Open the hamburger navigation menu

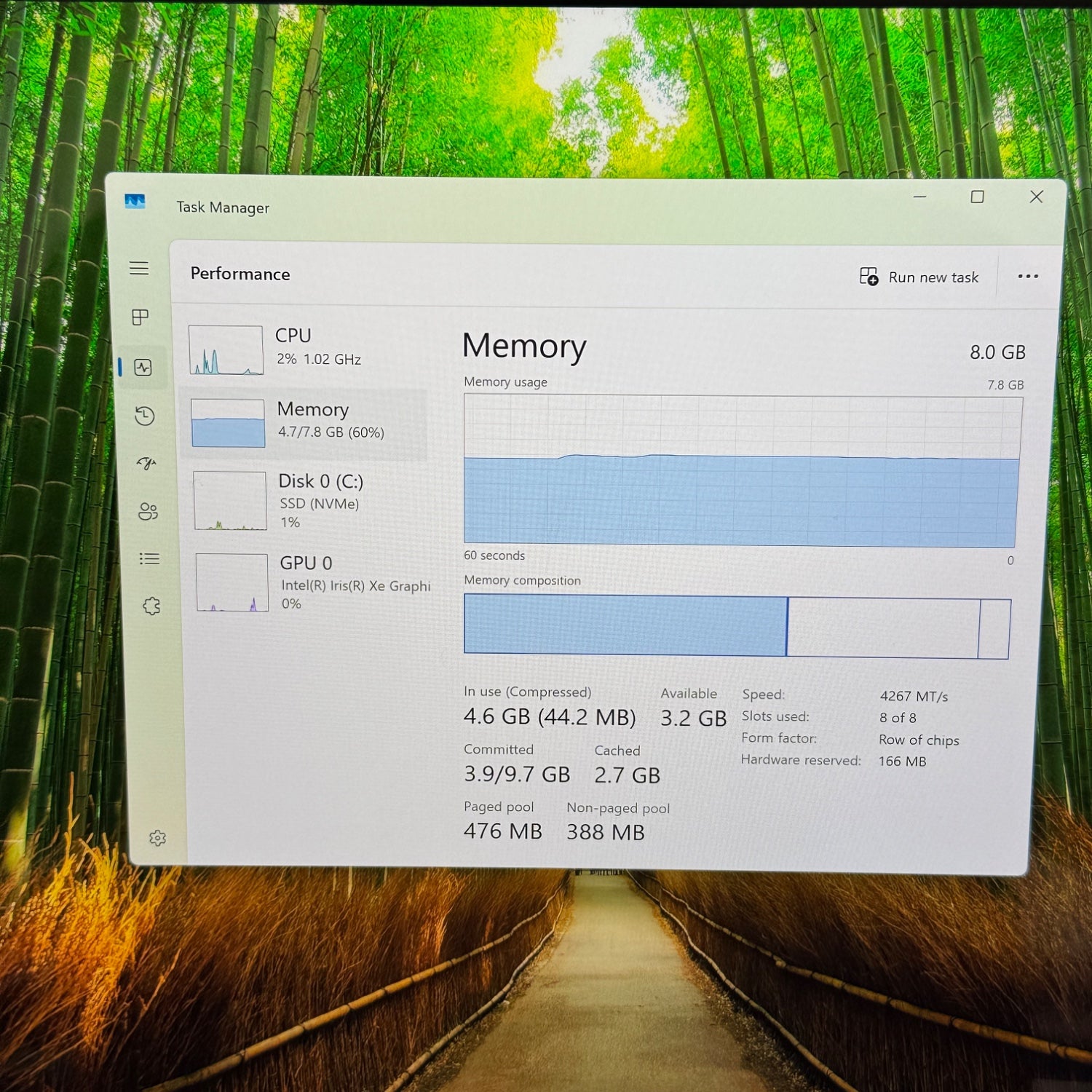pyautogui.click(x=139, y=269)
